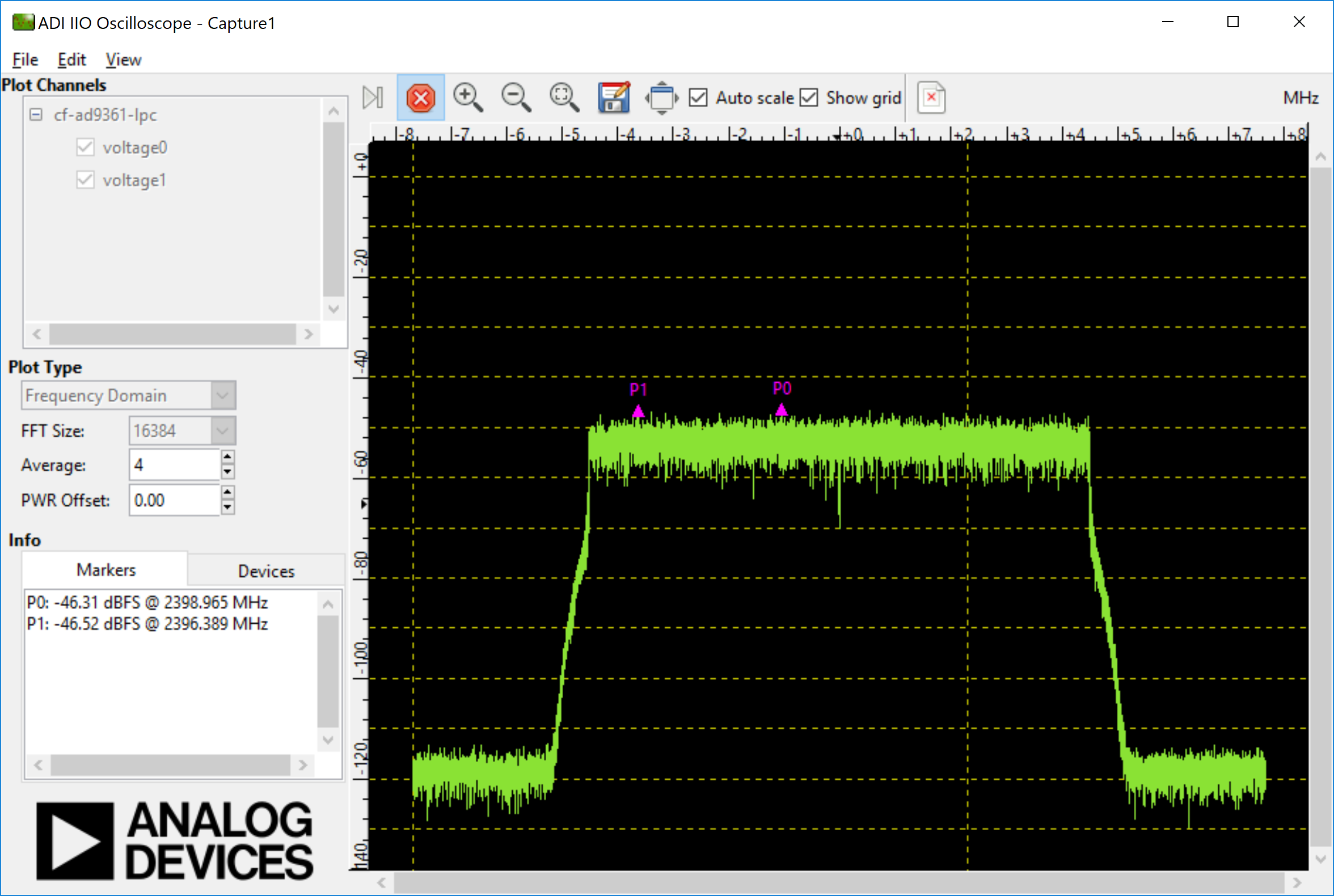Stop capture with the red X button
This screenshot has height=896, width=1334.
click(x=421, y=98)
